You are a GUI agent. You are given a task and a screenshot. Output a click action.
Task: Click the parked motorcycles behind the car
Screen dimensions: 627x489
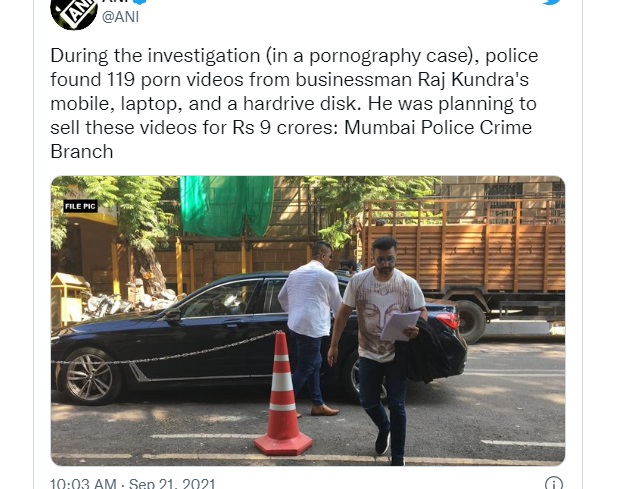click(x=128, y=302)
